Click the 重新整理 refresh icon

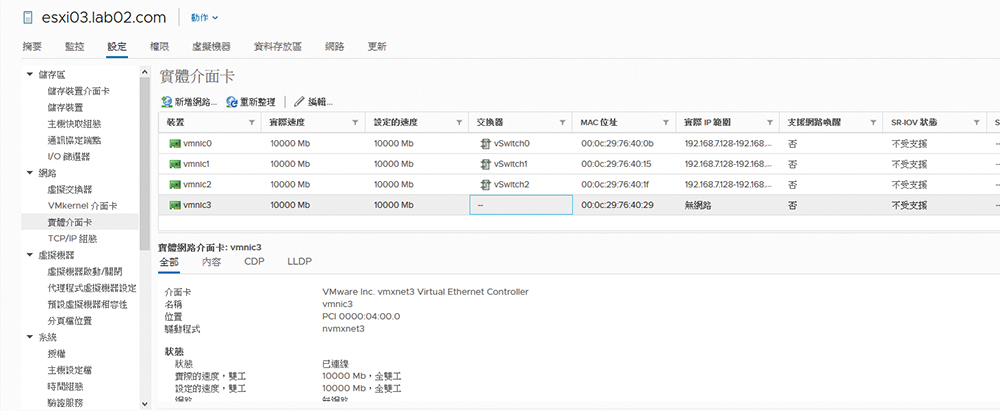pyautogui.click(x=233, y=102)
